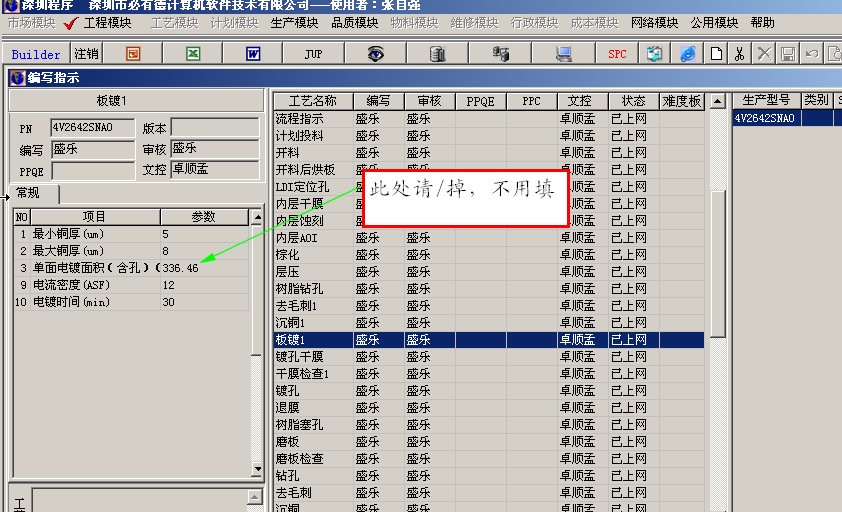The width and height of the screenshot is (842, 512).
Task: Open the 工艺模块 menu
Action: [175, 23]
